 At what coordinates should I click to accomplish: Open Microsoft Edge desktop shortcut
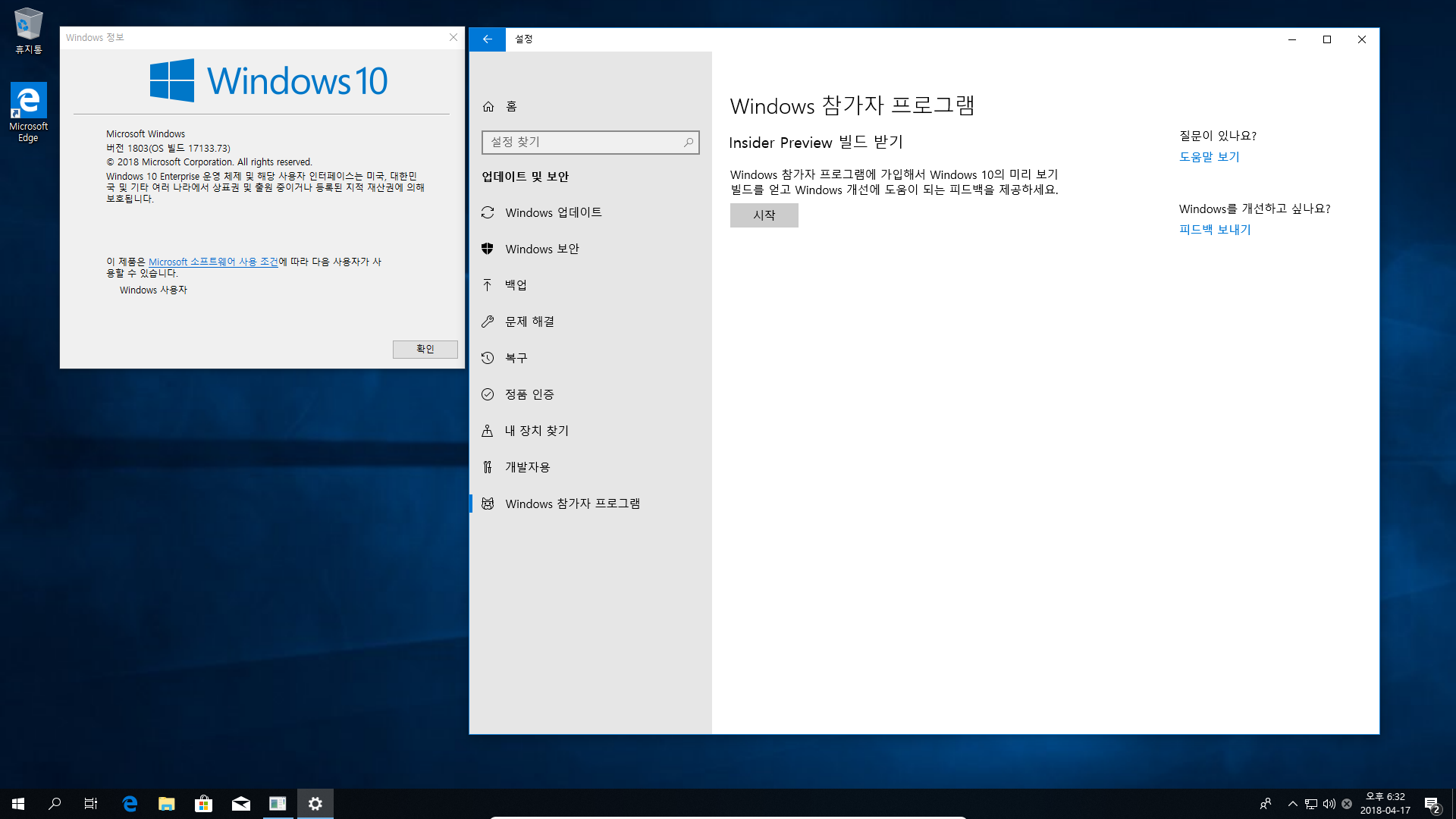29,112
